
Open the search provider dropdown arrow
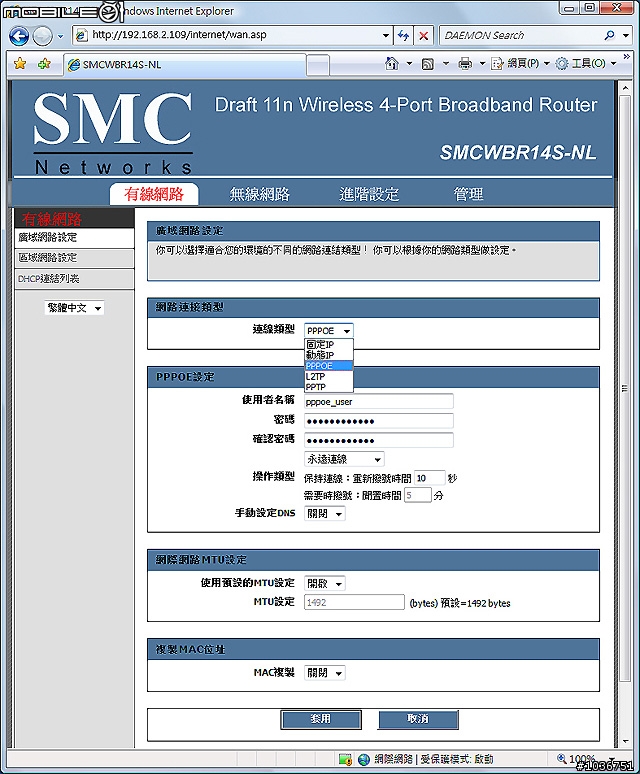(x=626, y=36)
